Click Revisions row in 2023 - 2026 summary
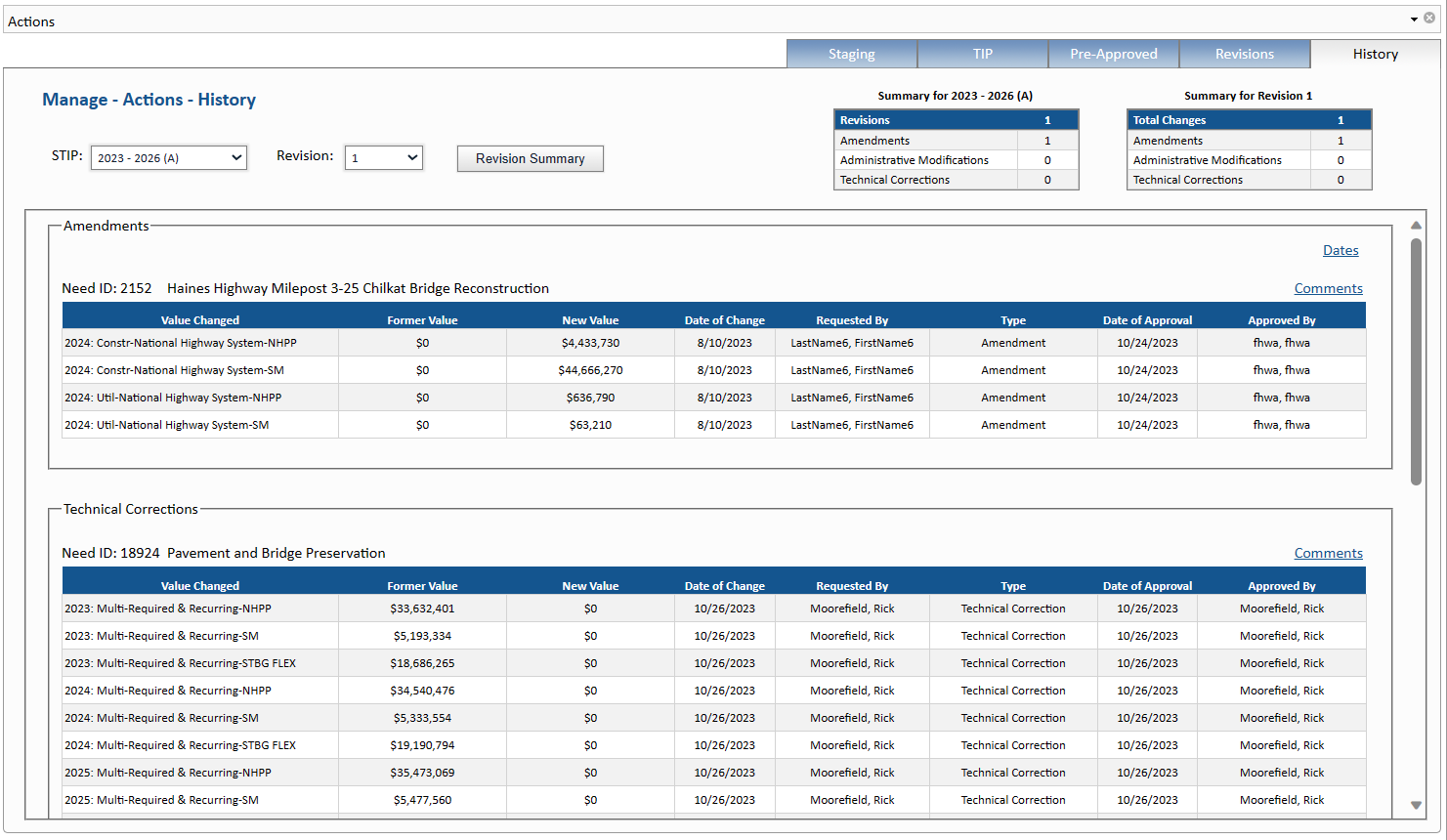Viewport: 1447px width, 840px height. click(x=957, y=120)
